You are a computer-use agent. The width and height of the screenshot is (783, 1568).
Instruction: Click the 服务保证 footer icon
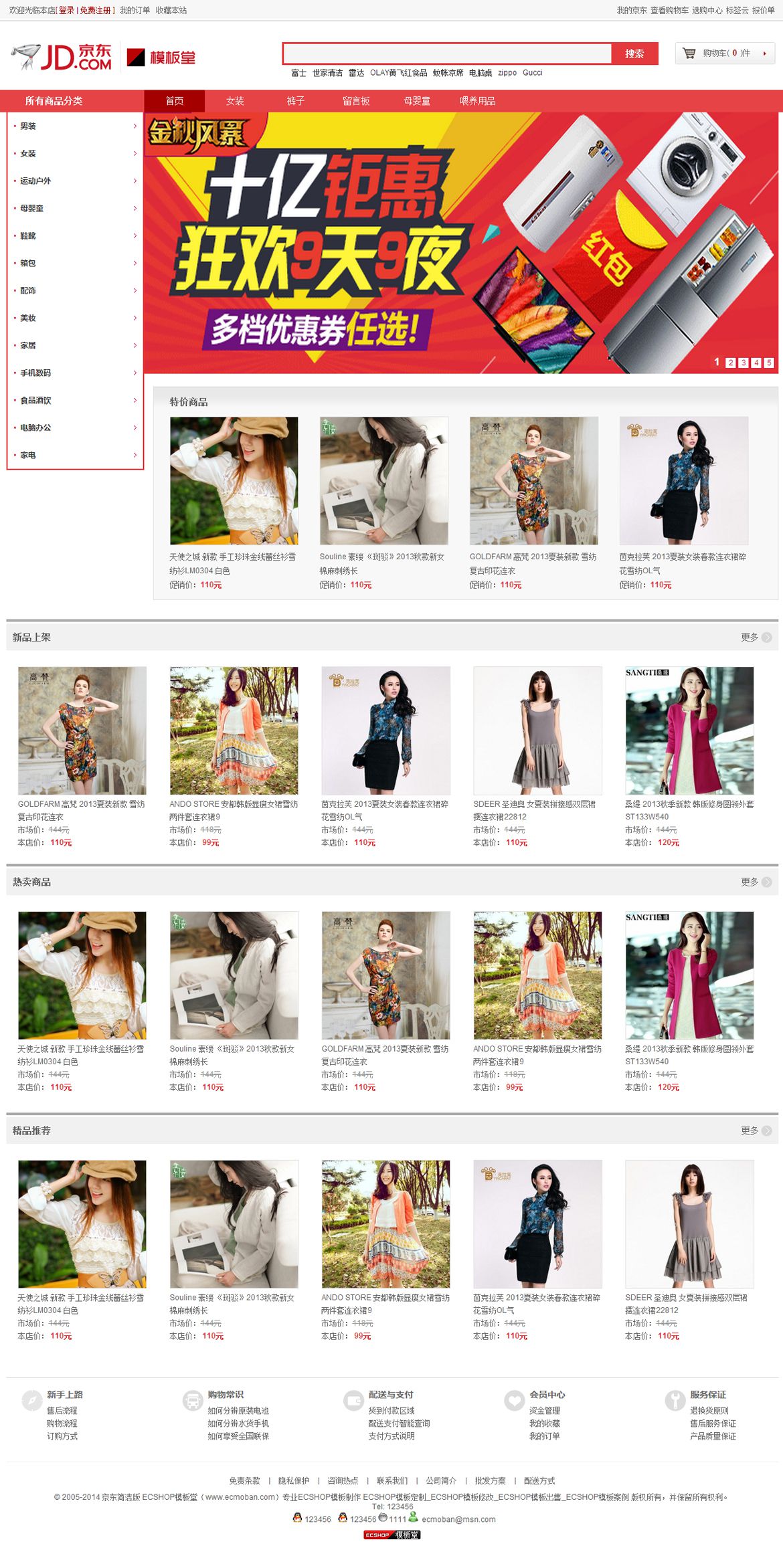pos(675,1400)
